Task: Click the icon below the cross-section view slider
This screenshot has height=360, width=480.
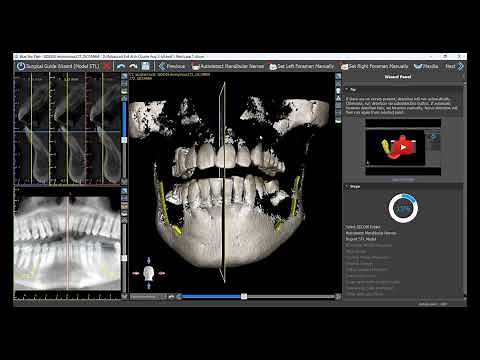Action: [124, 181]
